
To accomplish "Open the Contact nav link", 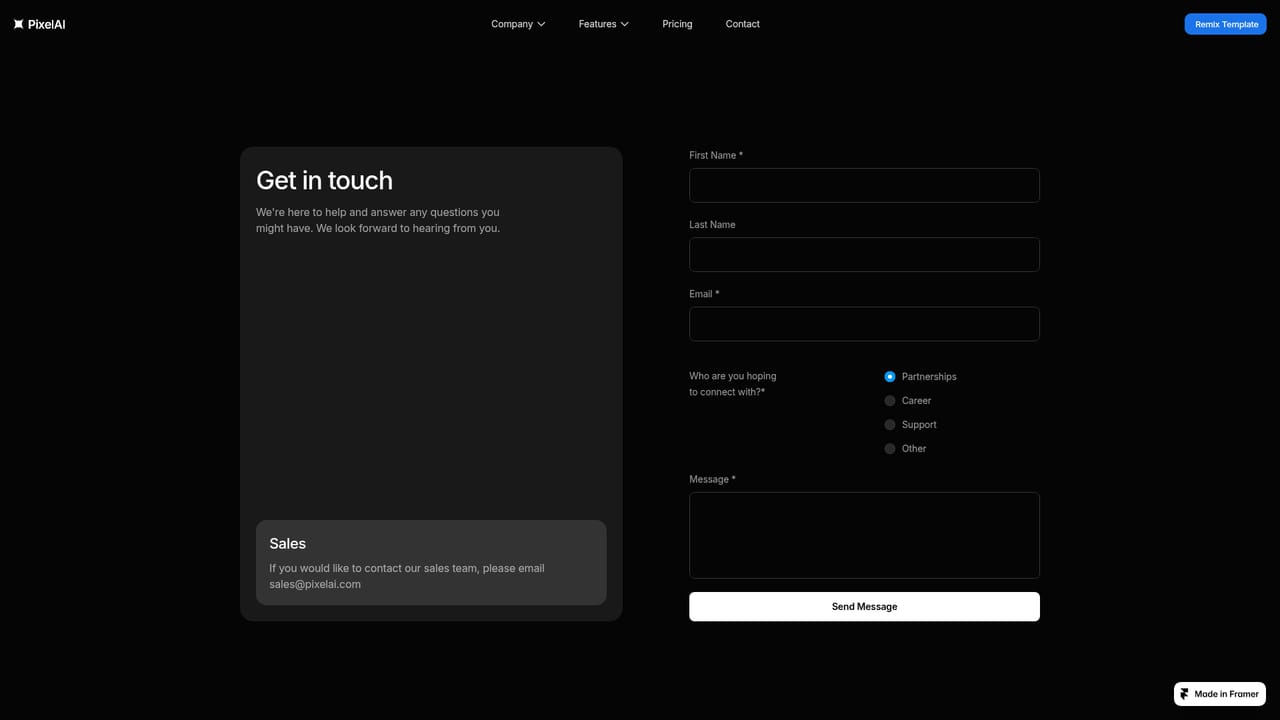I will click(x=743, y=24).
